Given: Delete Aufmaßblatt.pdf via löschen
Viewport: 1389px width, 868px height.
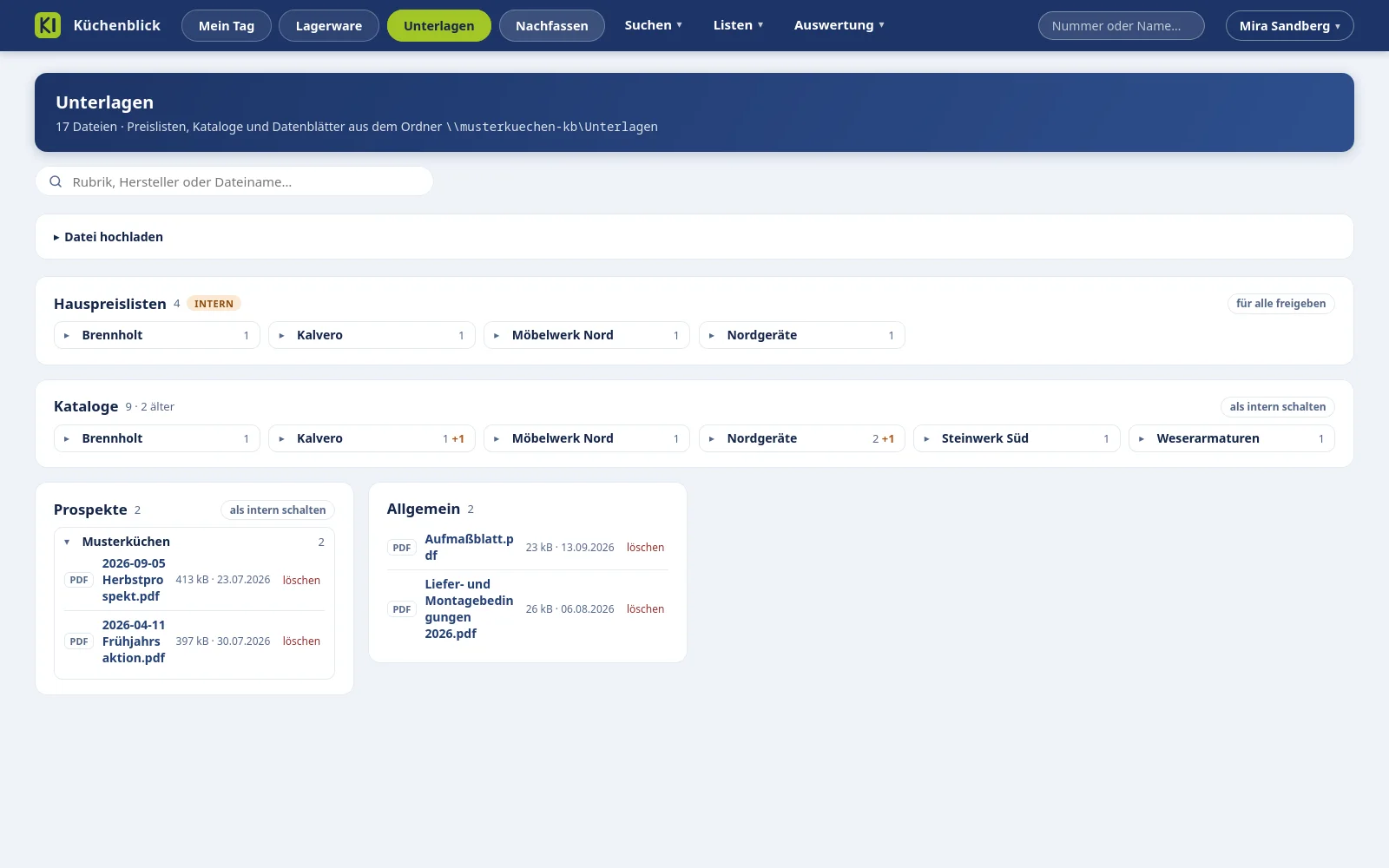Looking at the screenshot, I should click(x=645, y=548).
